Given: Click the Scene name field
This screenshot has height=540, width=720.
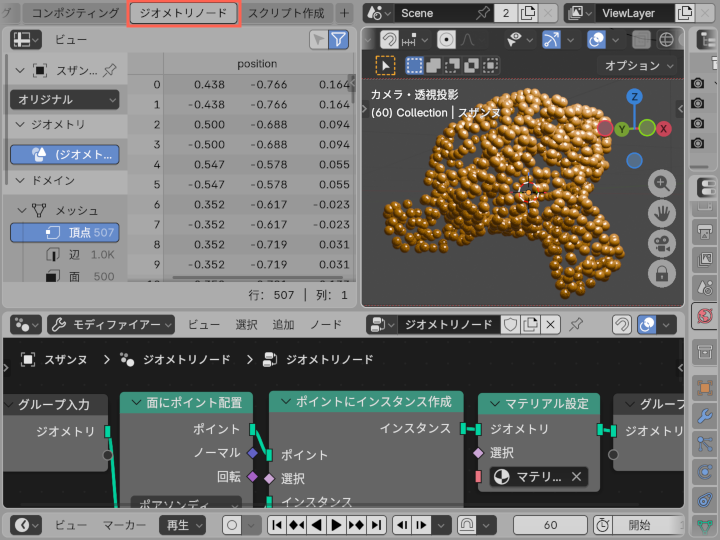Looking at the screenshot, I should pyautogui.click(x=430, y=13).
